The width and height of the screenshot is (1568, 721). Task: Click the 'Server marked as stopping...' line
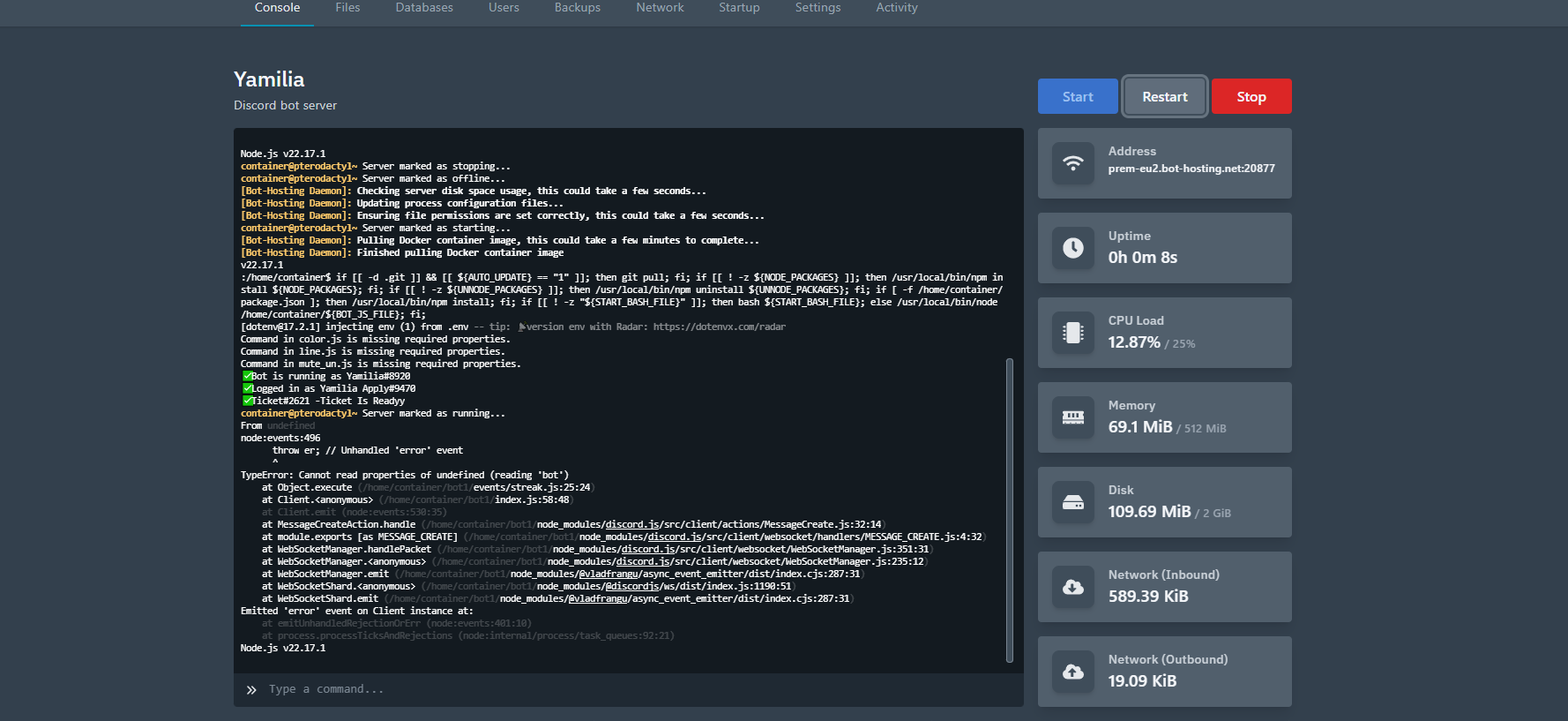point(376,166)
